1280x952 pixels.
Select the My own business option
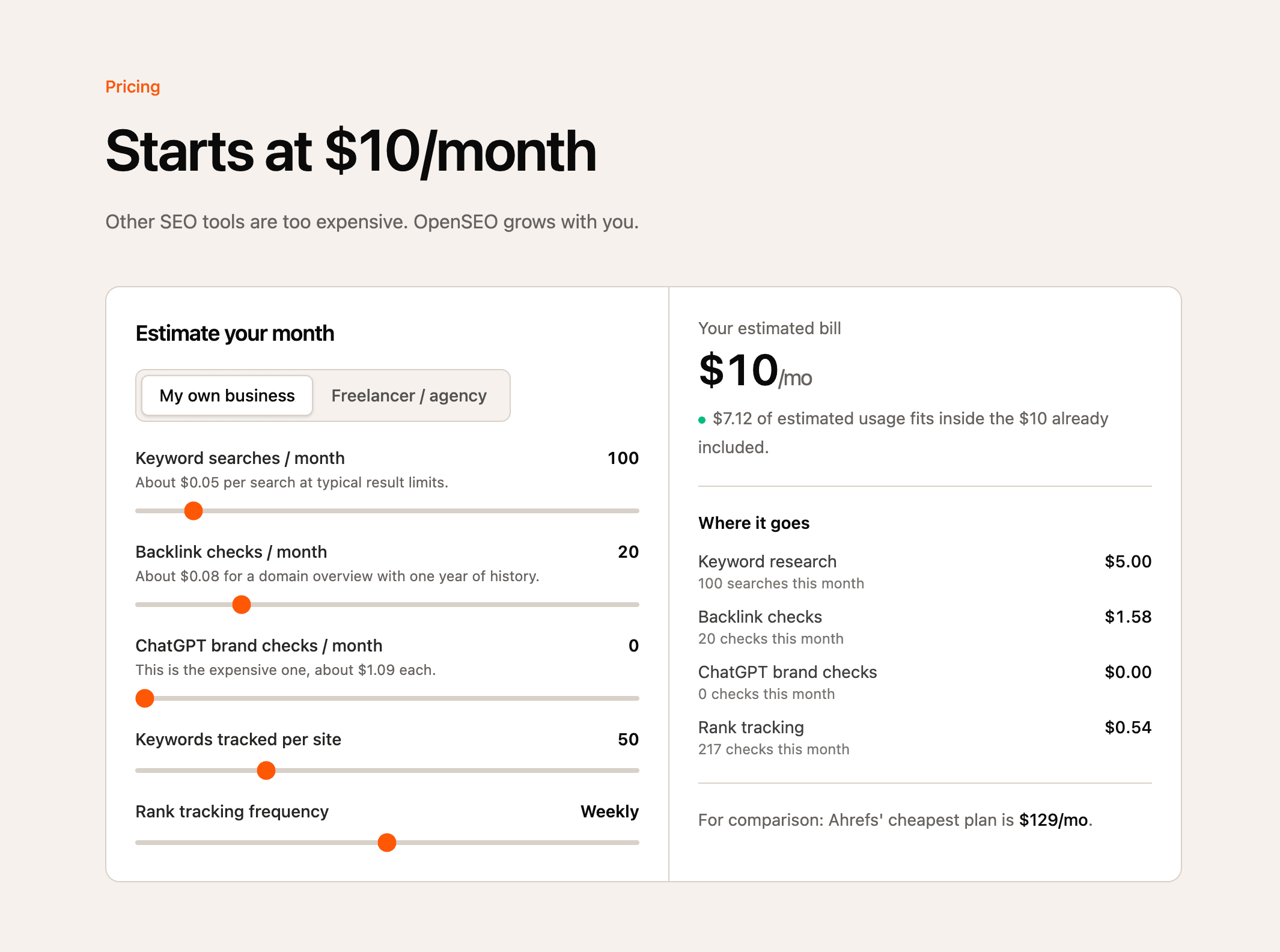227,395
